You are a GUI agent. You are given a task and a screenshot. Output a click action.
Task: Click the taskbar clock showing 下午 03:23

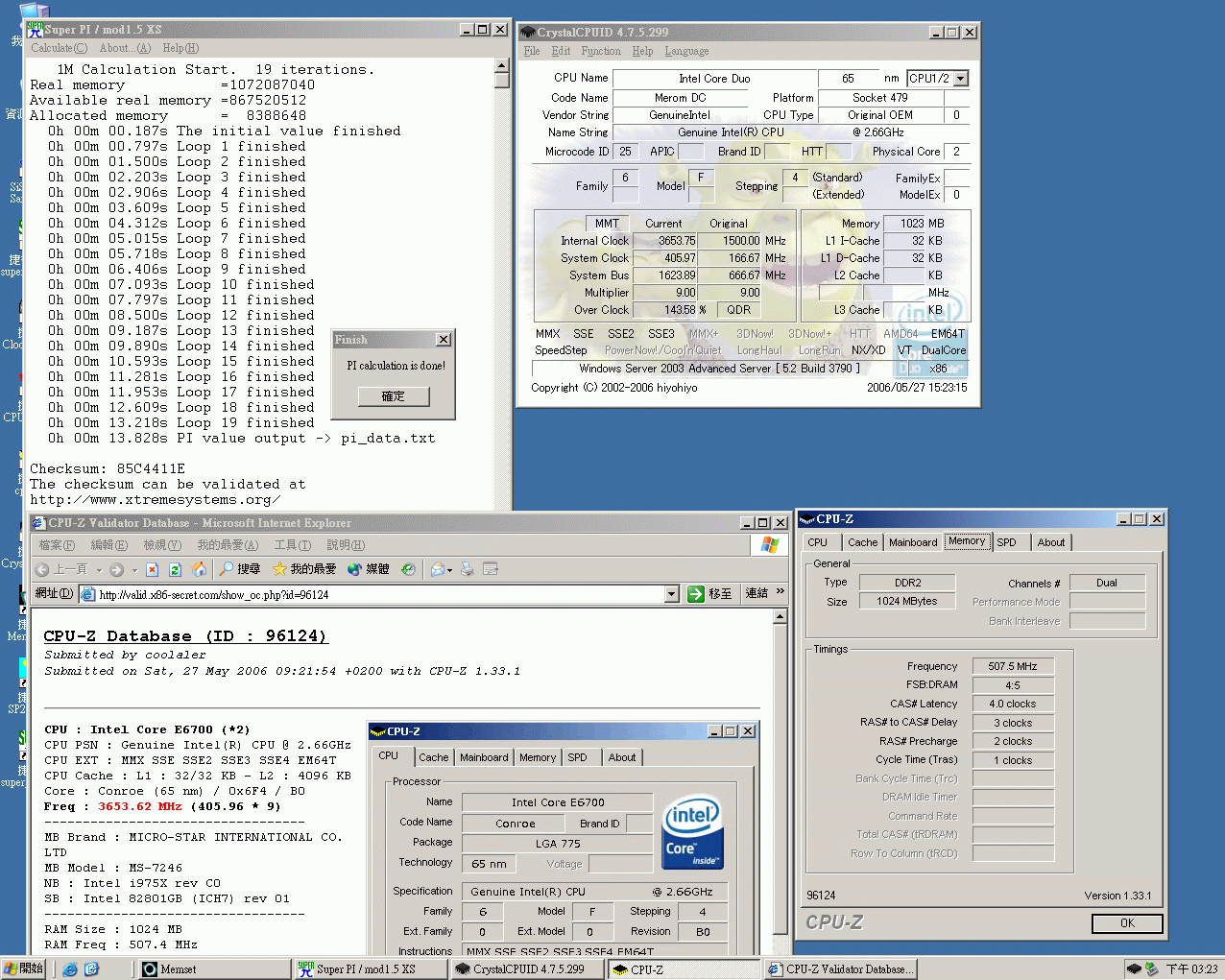(x=1191, y=969)
